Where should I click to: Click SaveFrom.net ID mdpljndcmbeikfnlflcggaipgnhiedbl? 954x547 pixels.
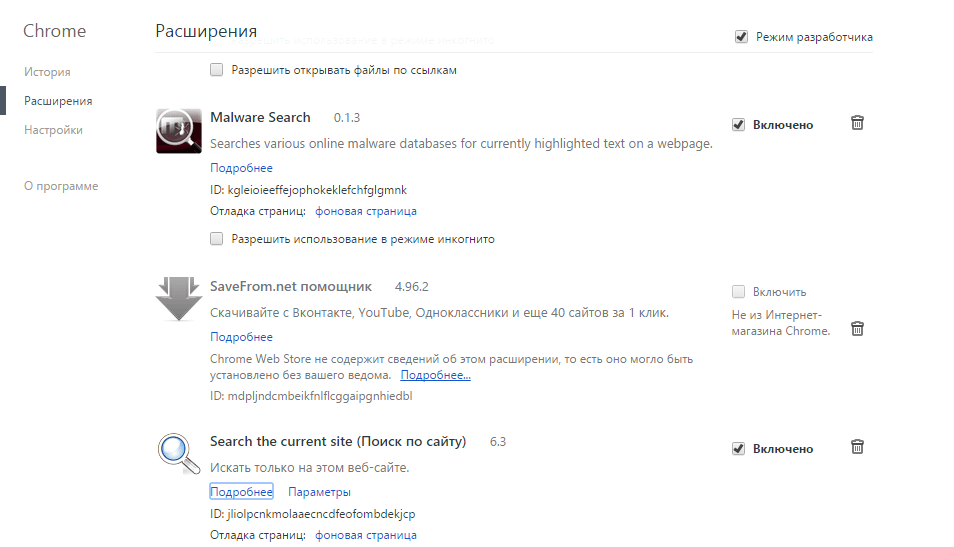tap(311, 396)
